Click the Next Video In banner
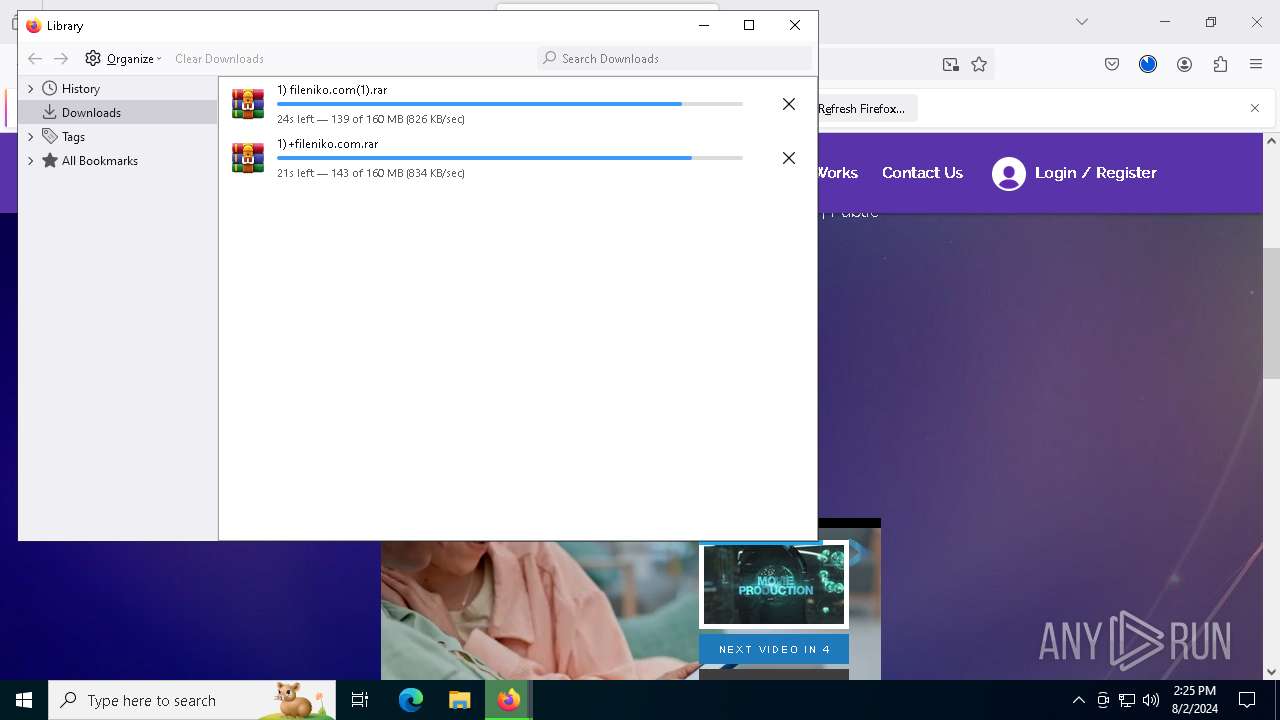The image size is (1280, 720). tap(774, 649)
